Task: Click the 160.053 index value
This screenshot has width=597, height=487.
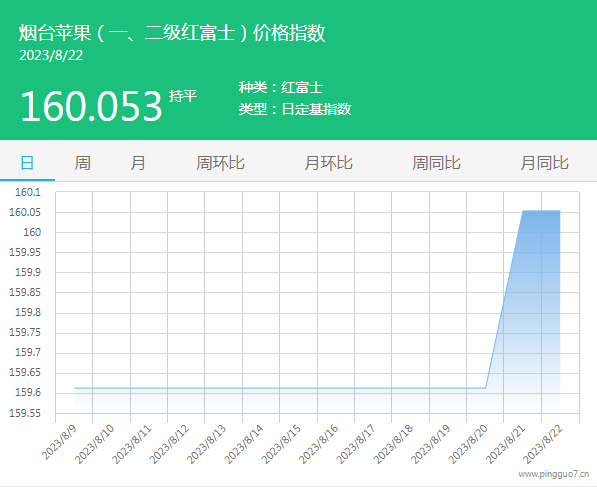Action: 91,106
